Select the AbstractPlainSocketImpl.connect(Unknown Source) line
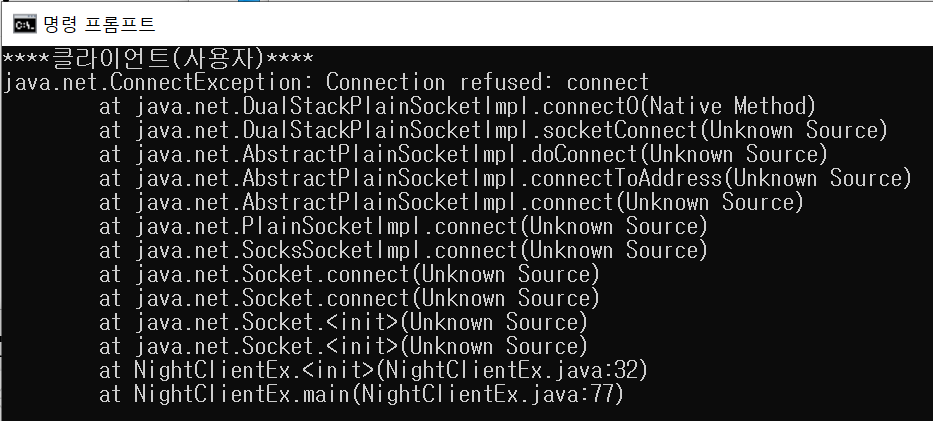933x421 pixels. tap(451, 202)
